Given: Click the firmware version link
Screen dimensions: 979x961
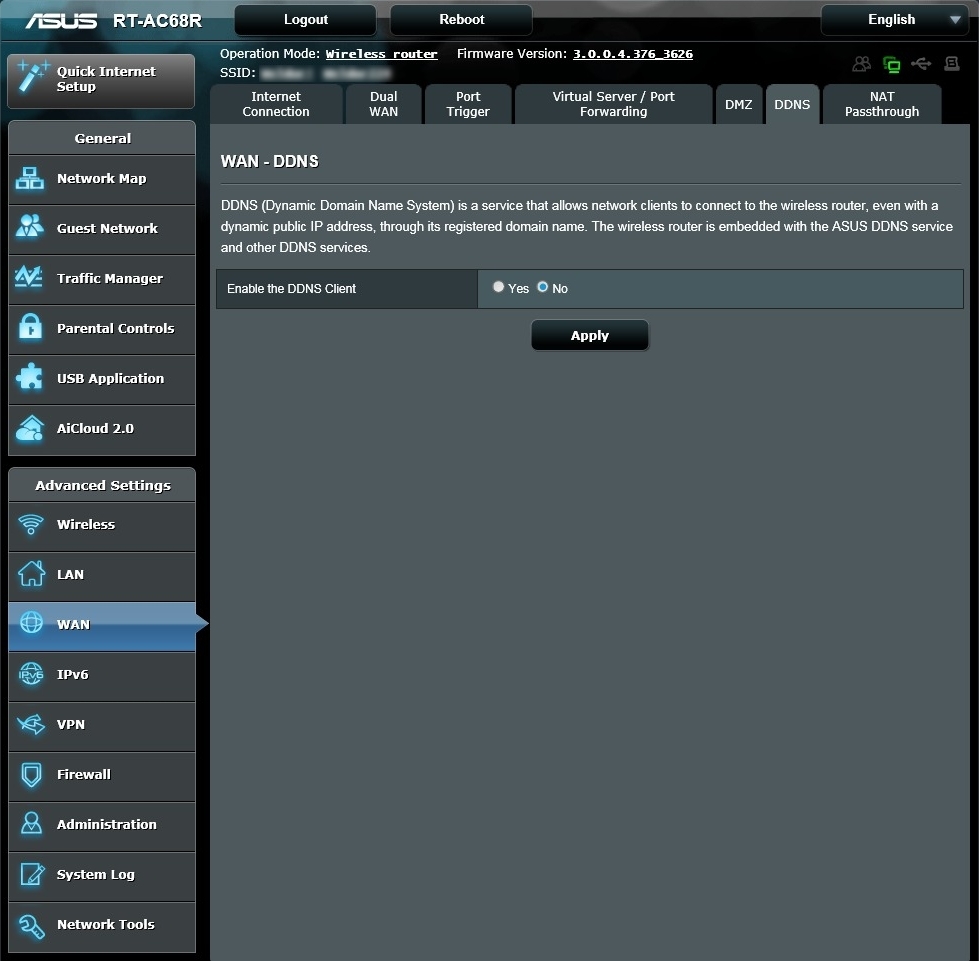Looking at the screenshot, I should tap(632, 54).
